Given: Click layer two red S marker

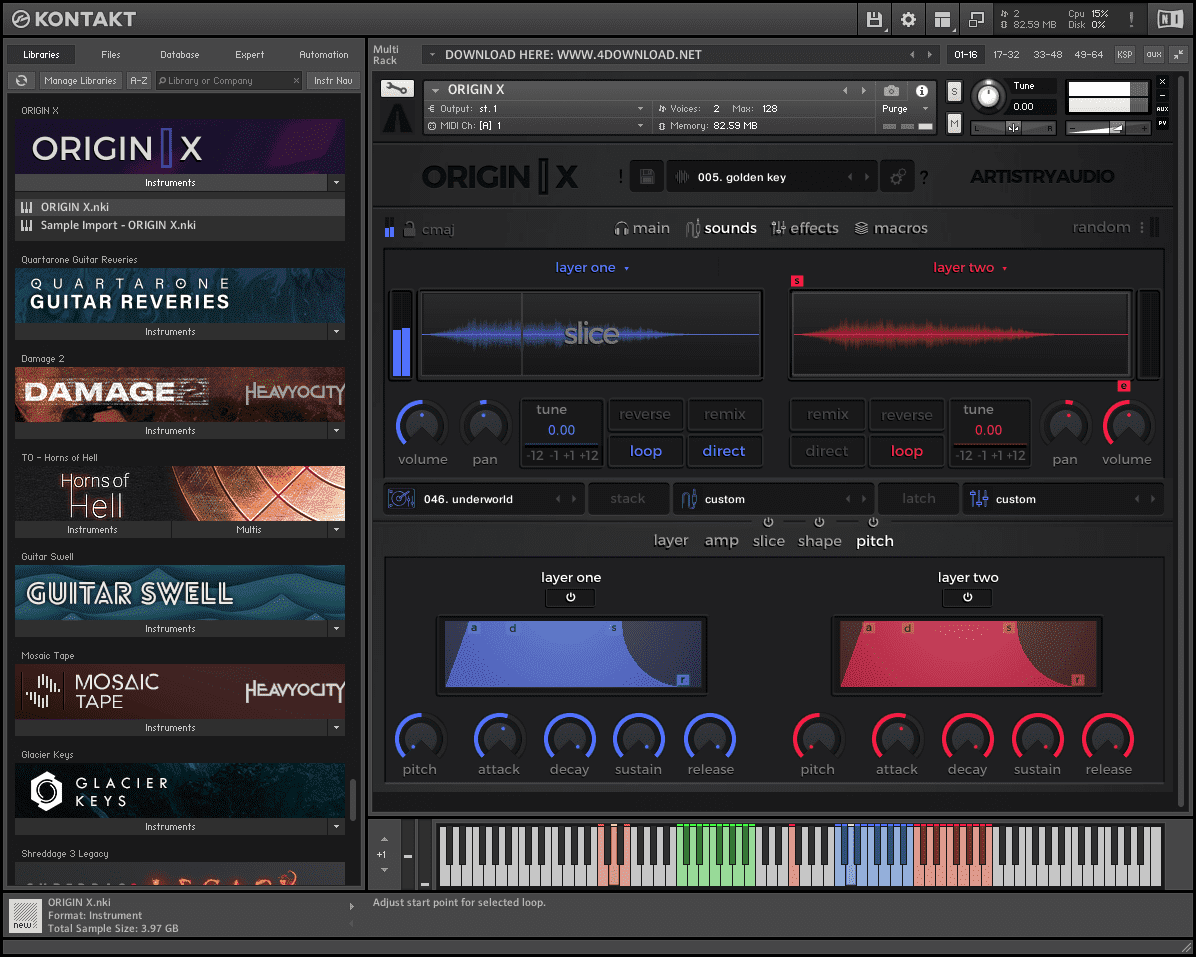Looking at the screenshot, I should tap(797, 281).
